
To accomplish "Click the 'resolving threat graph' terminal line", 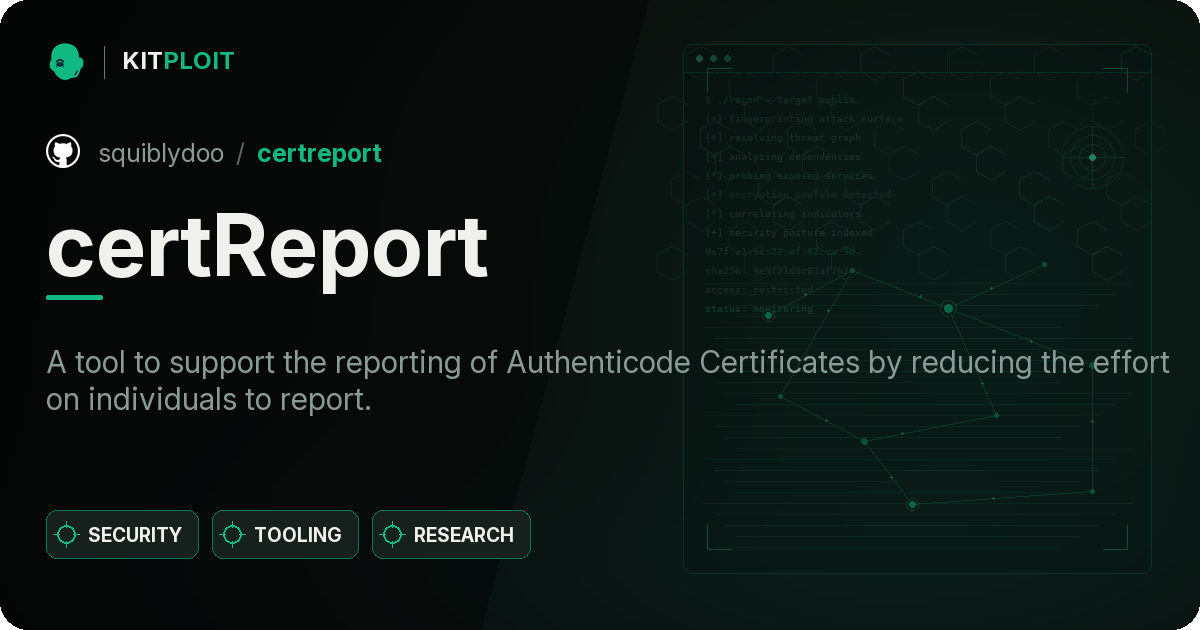I will coord(782,138).
